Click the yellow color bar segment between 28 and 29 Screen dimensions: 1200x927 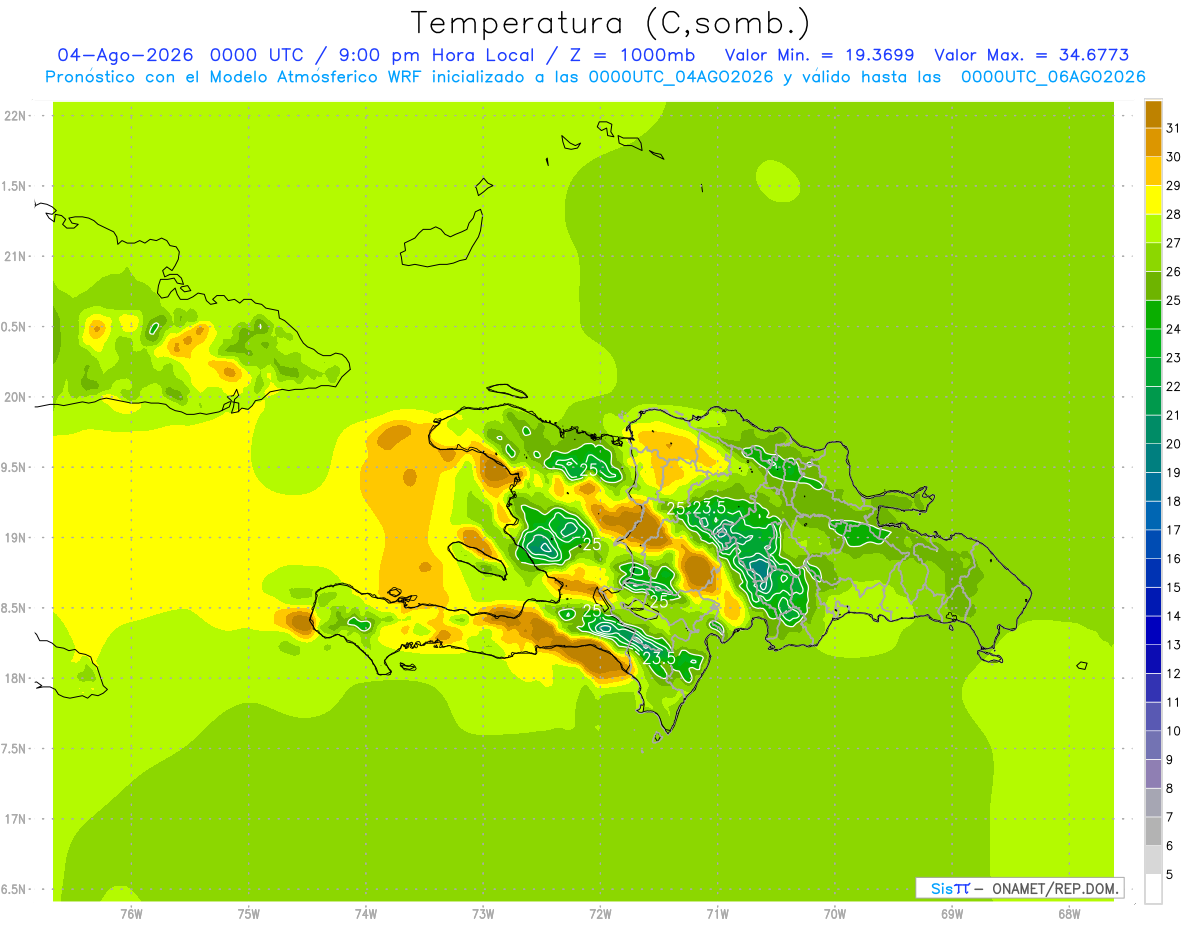point(1153,200)
